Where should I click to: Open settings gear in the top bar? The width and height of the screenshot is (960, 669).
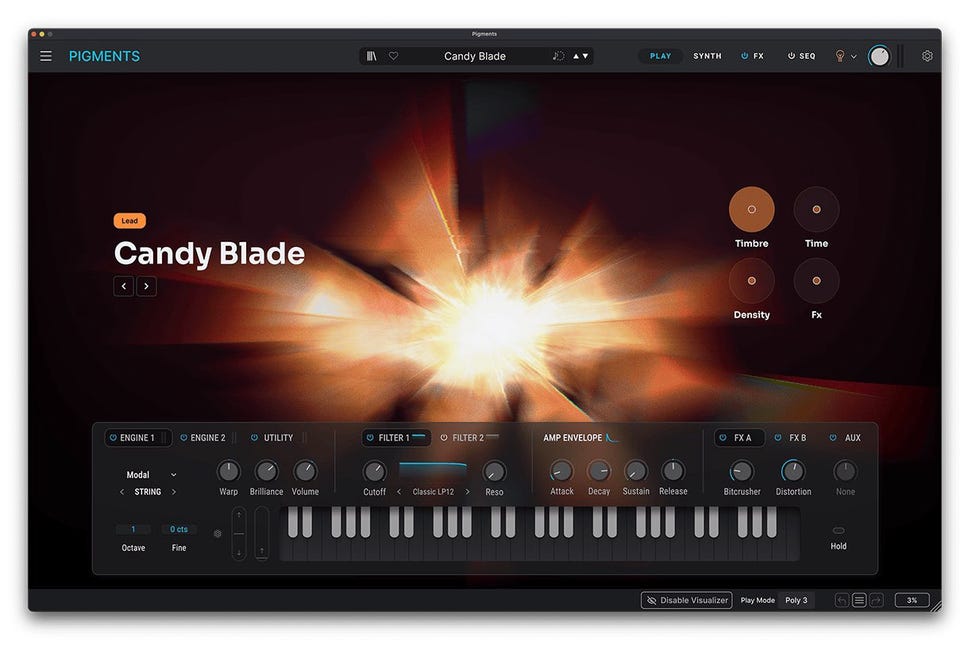928,56
